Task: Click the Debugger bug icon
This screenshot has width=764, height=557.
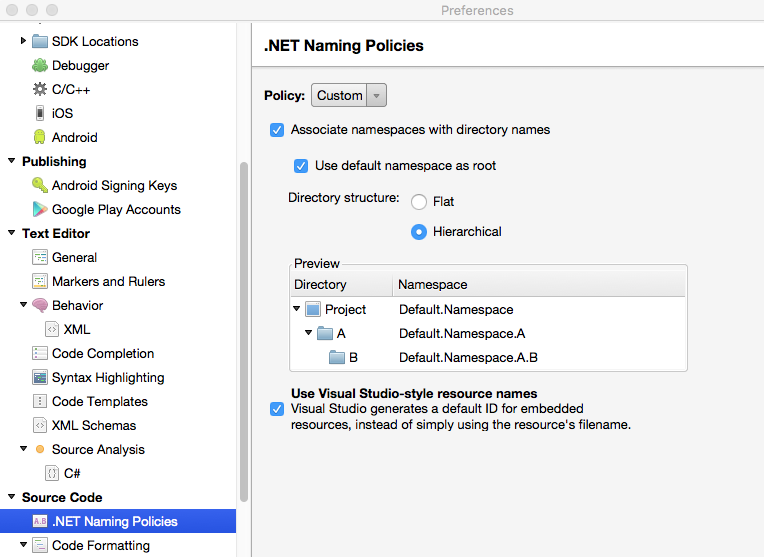Action: [x=40, y=65]
